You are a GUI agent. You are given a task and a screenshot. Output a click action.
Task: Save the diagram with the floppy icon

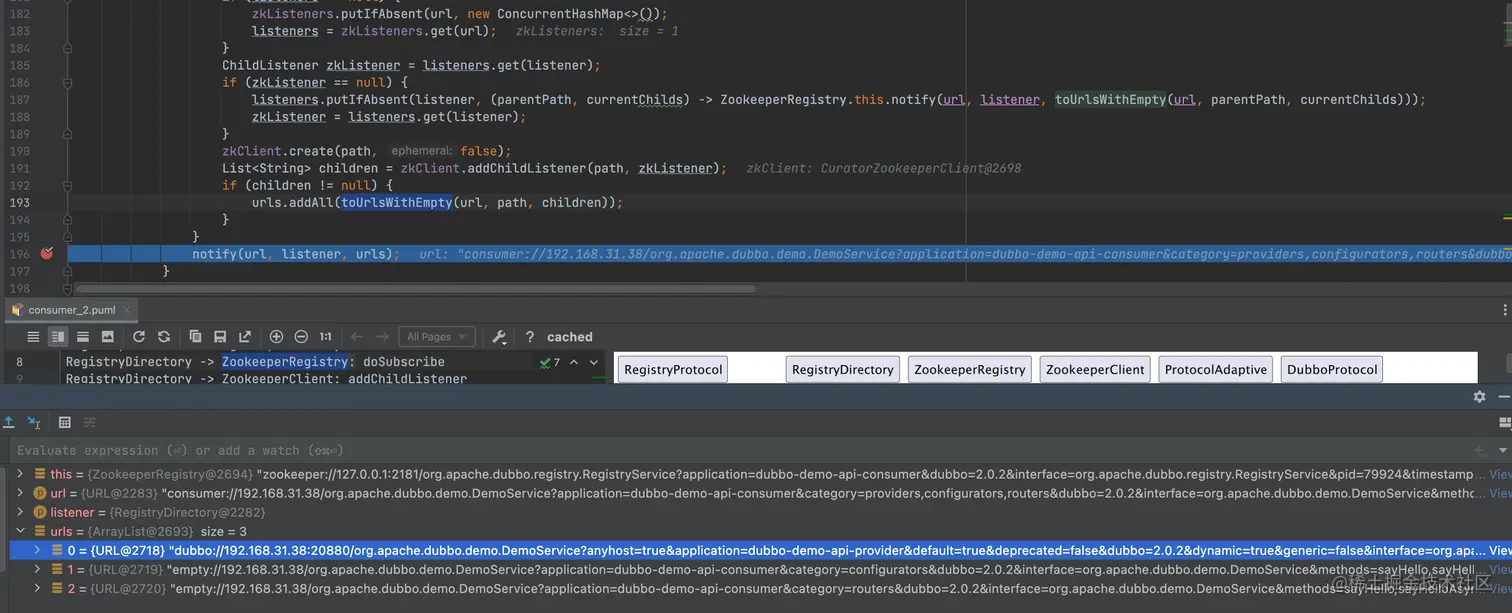(x=220, y=337)
